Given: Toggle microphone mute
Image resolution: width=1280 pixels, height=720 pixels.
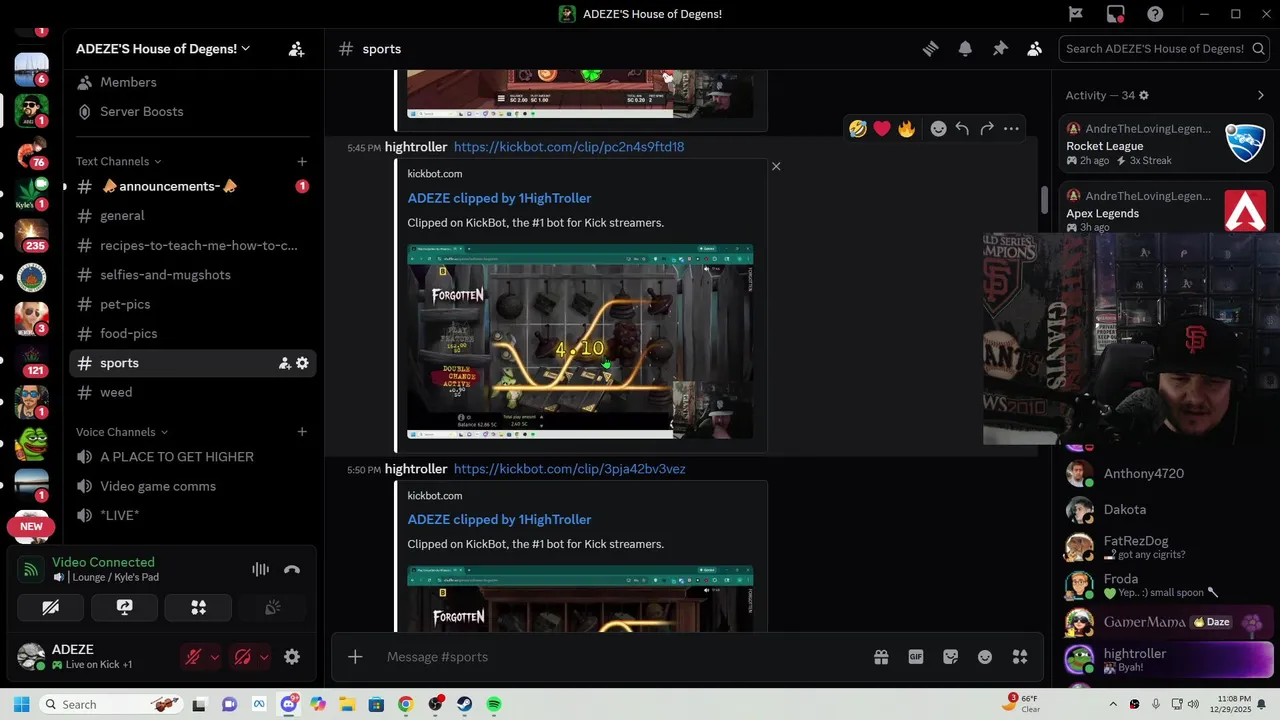Looking at the screenshot, I should click(193, 657).
